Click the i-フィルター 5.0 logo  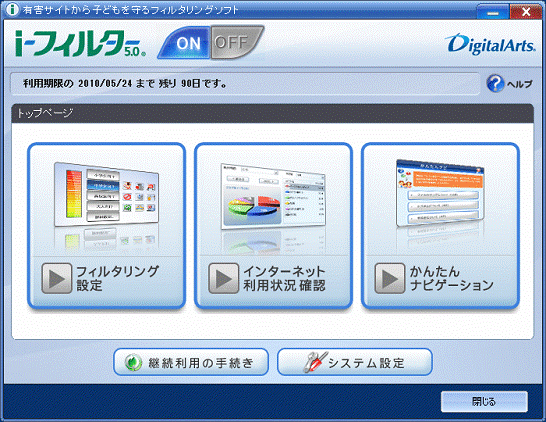(x=80, y=44)
